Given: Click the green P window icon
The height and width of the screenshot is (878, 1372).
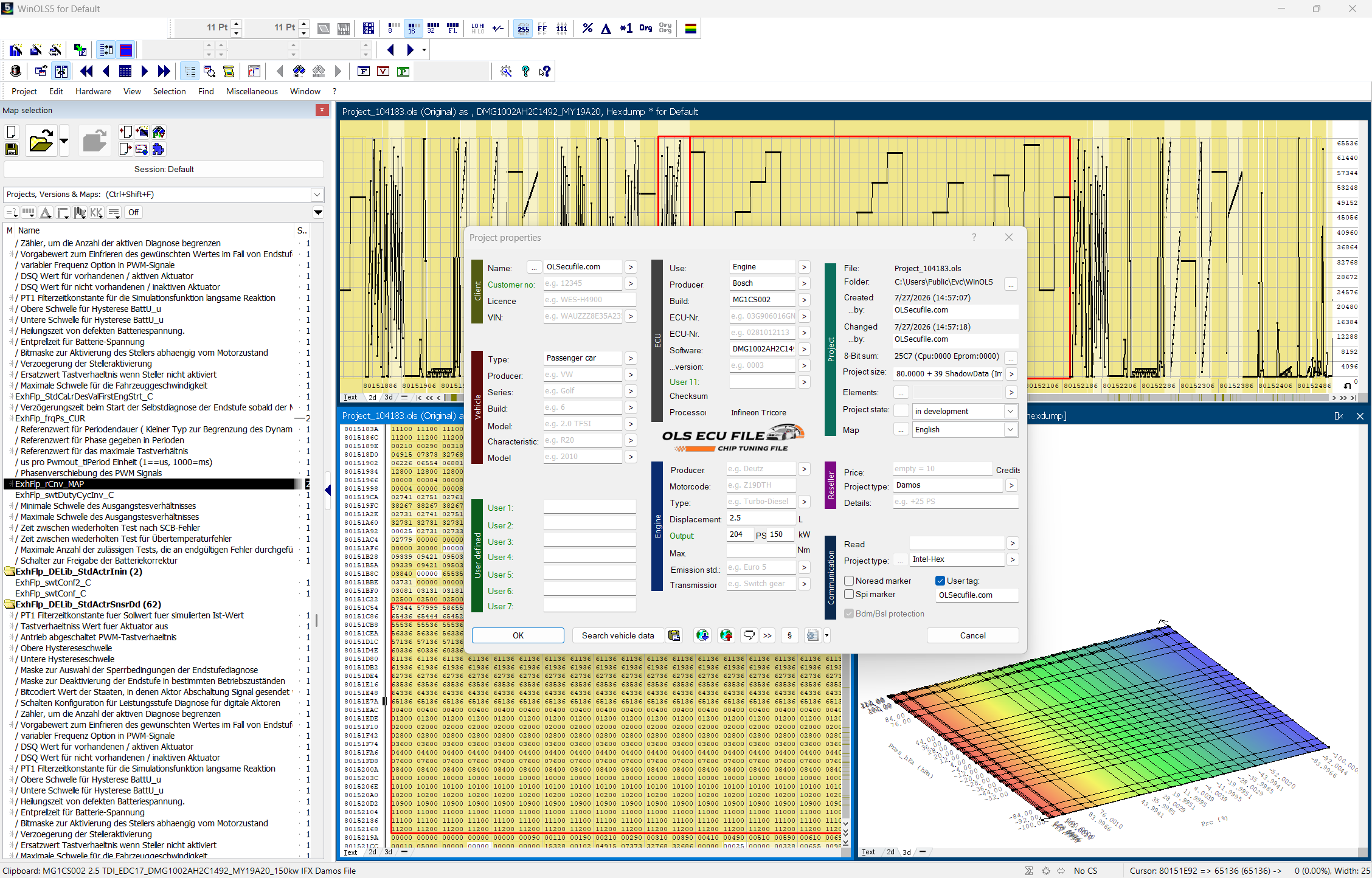Looking at the screenshot, I should [x=403, y=71].
